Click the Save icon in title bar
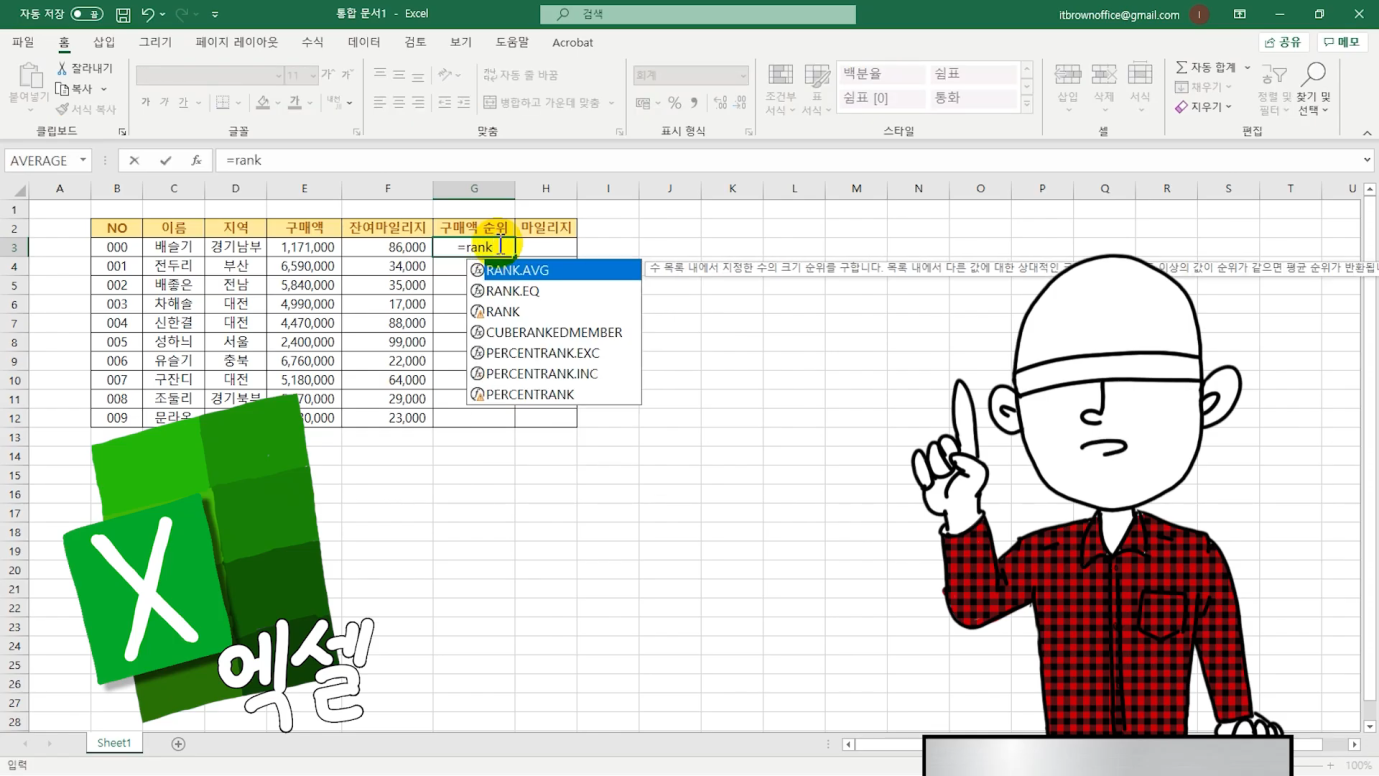Screen dimensions: 1379x776 123,15
